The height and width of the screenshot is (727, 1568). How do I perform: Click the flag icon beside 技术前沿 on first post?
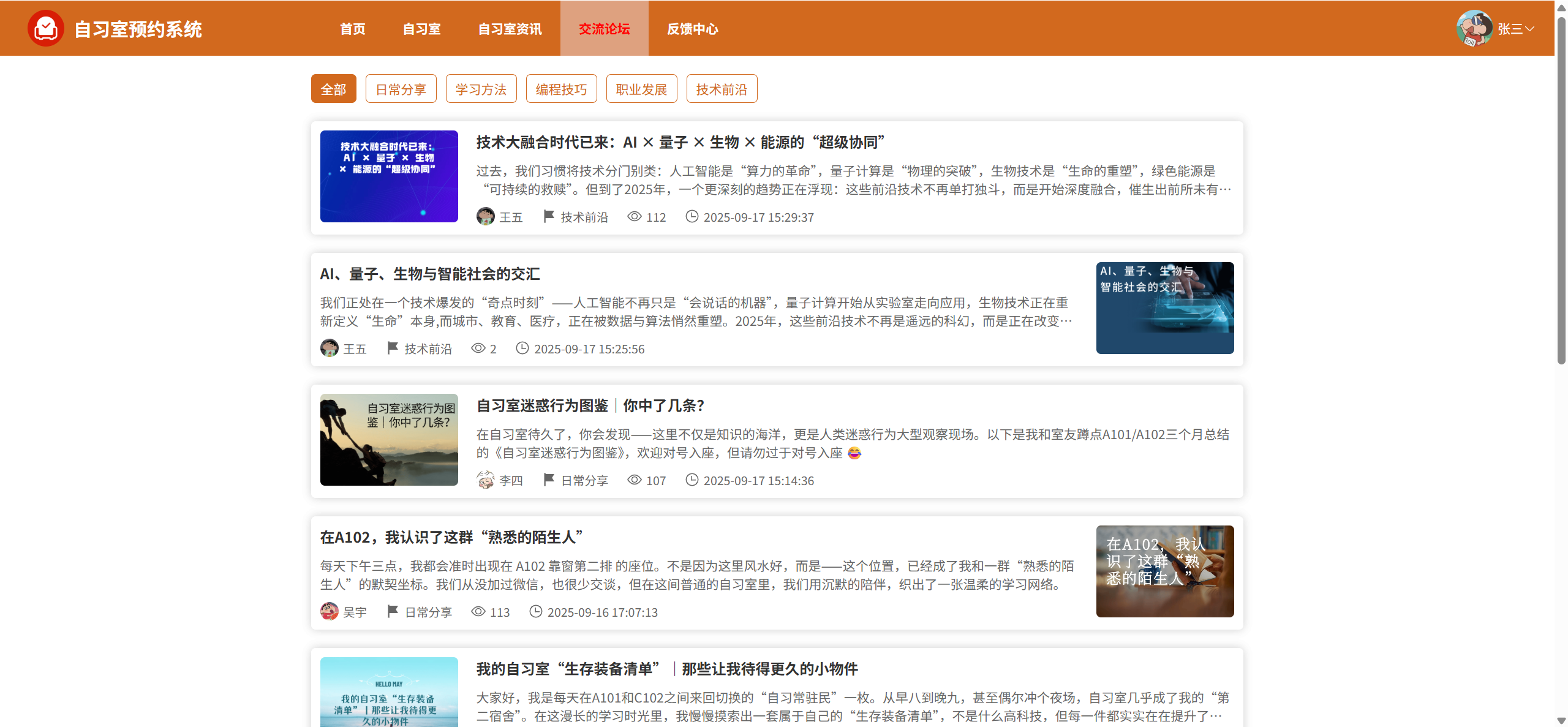(x=549, y=216)
